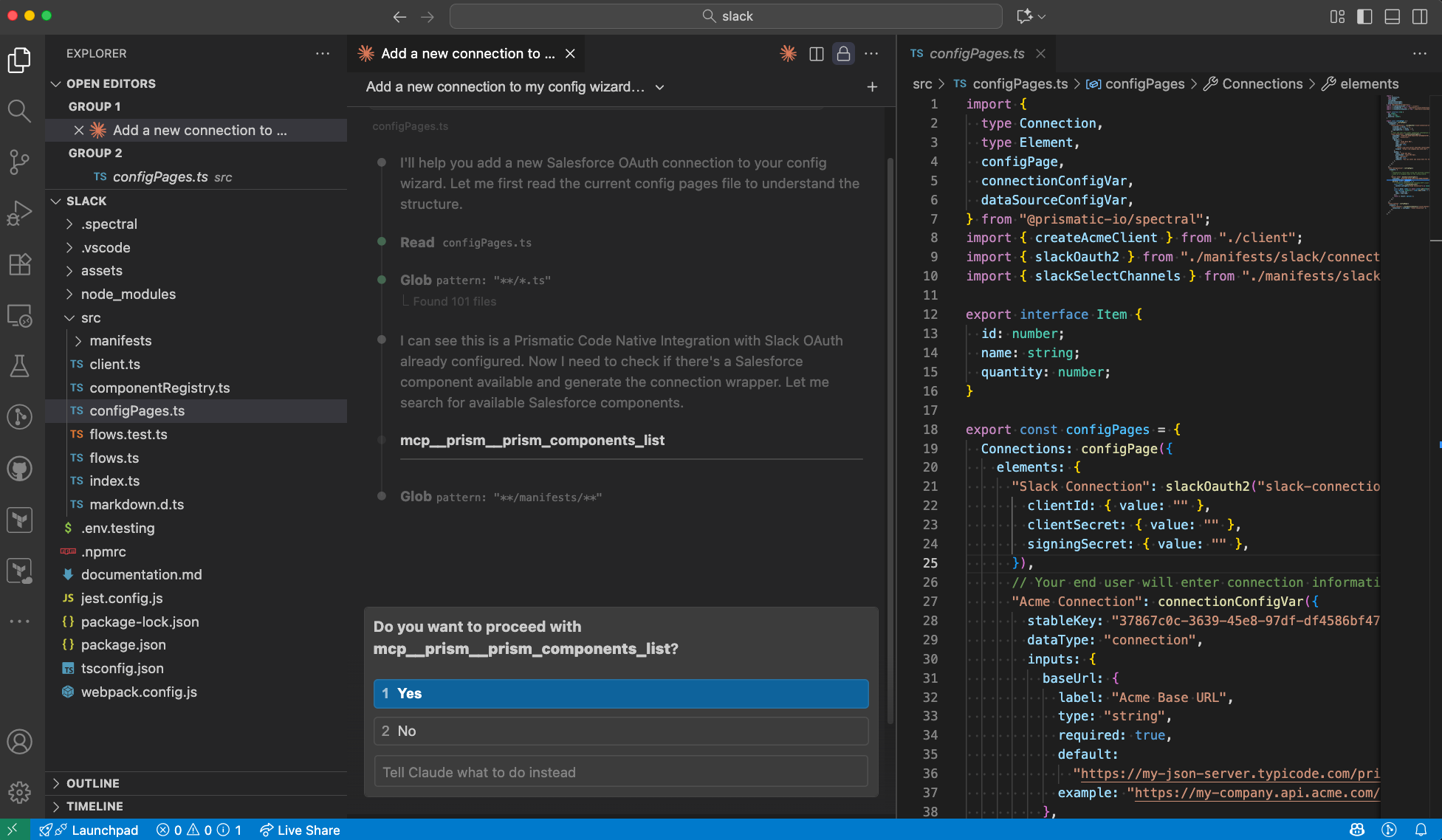This screenshot has height=840, width=1442.
Task: Open the config wizard title dropdown chevron
Action: click(x=659, y=87)
